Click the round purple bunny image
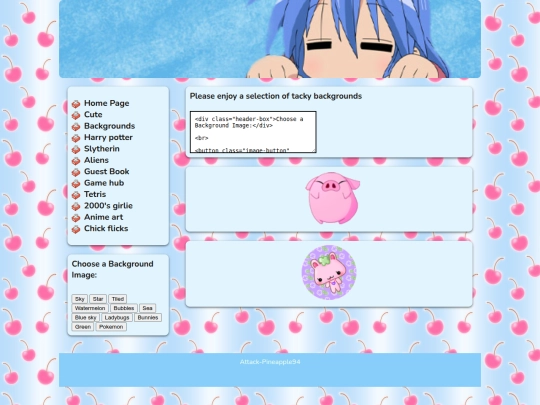The height and width of the screenshot is (405, 540). [x=329, y=272]
